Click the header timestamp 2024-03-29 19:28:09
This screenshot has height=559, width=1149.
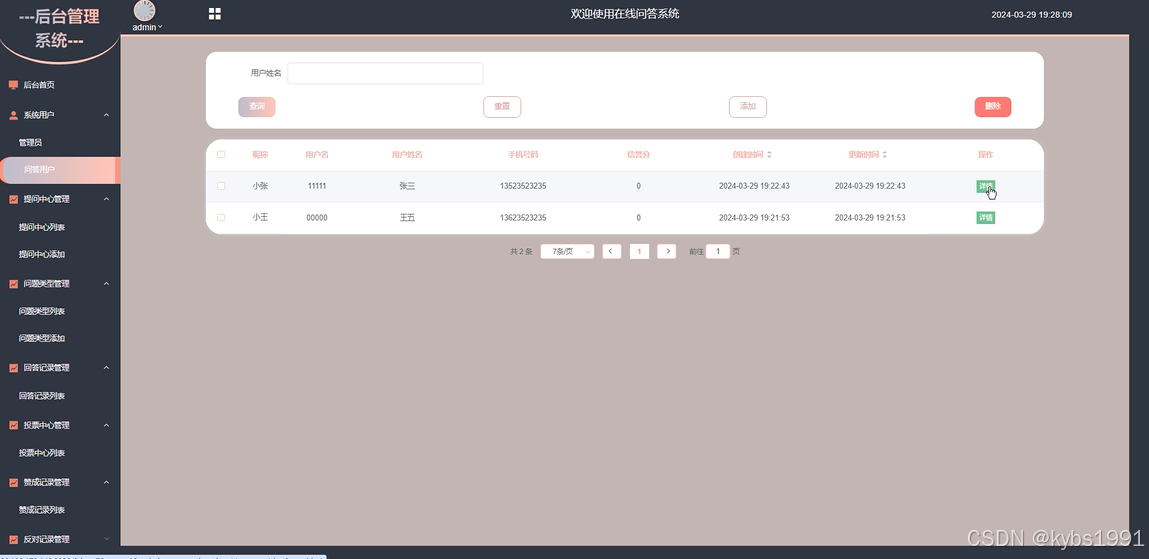[1032, 15]
